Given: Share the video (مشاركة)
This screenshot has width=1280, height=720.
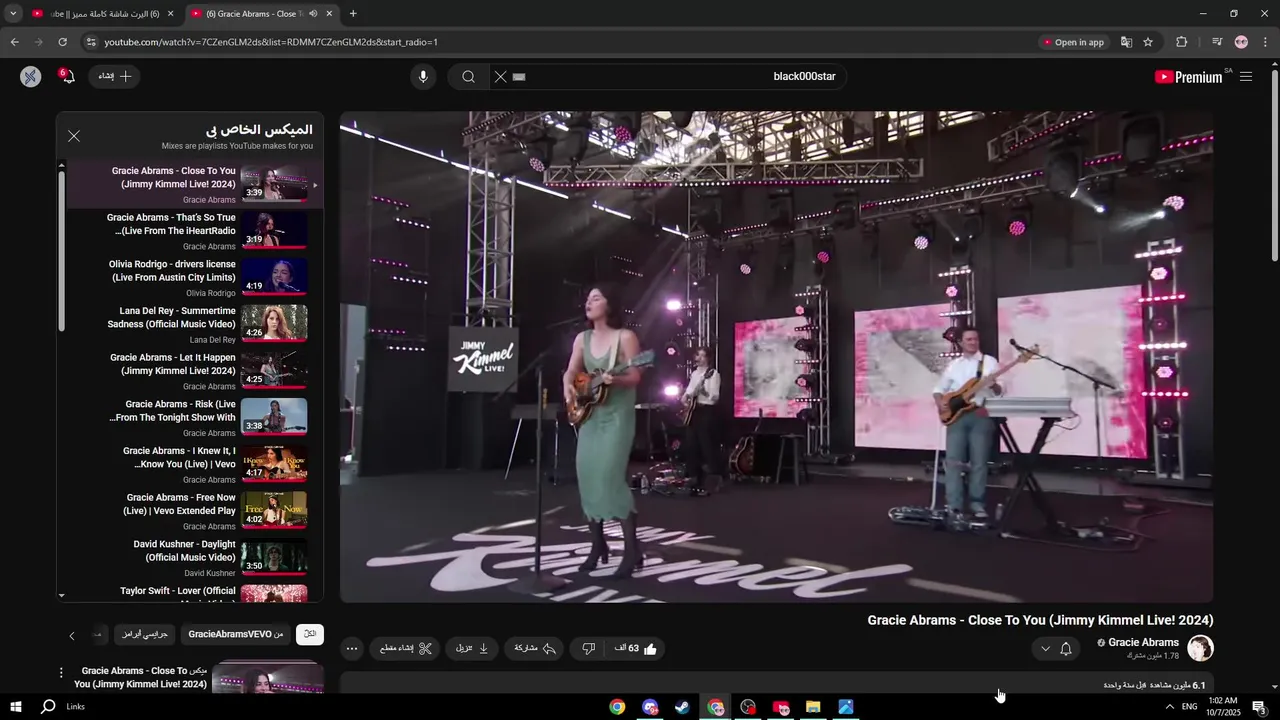Looking at the screenshot, I should tap(535, 649).
